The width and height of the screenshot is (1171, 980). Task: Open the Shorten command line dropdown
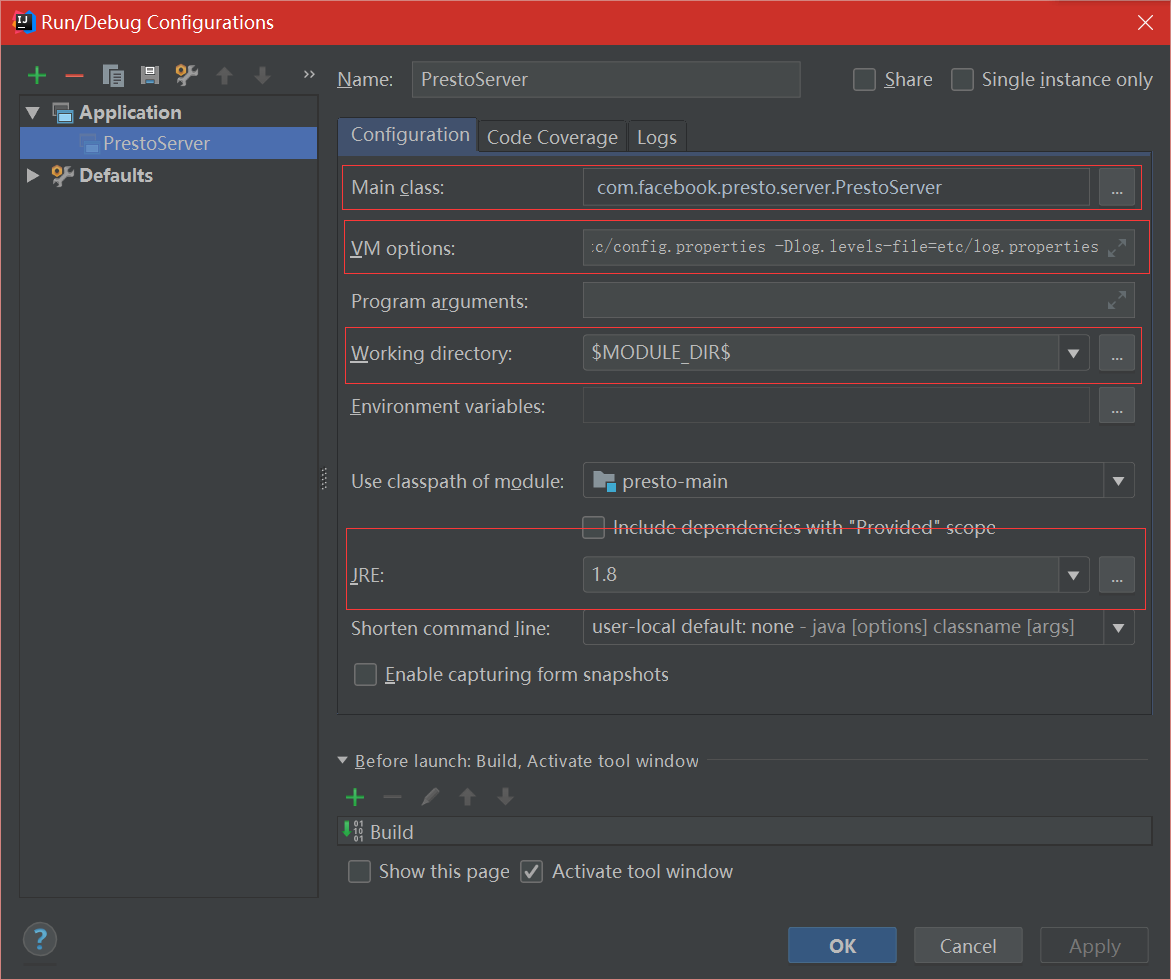[x=1118, y=627]
